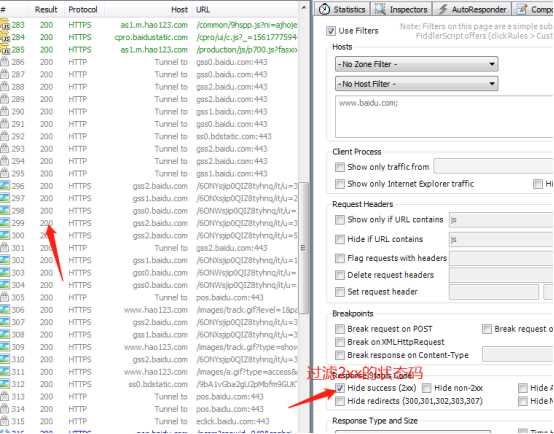Enable Flag requests with headers
554x434 pixels.
pos(340,258)
